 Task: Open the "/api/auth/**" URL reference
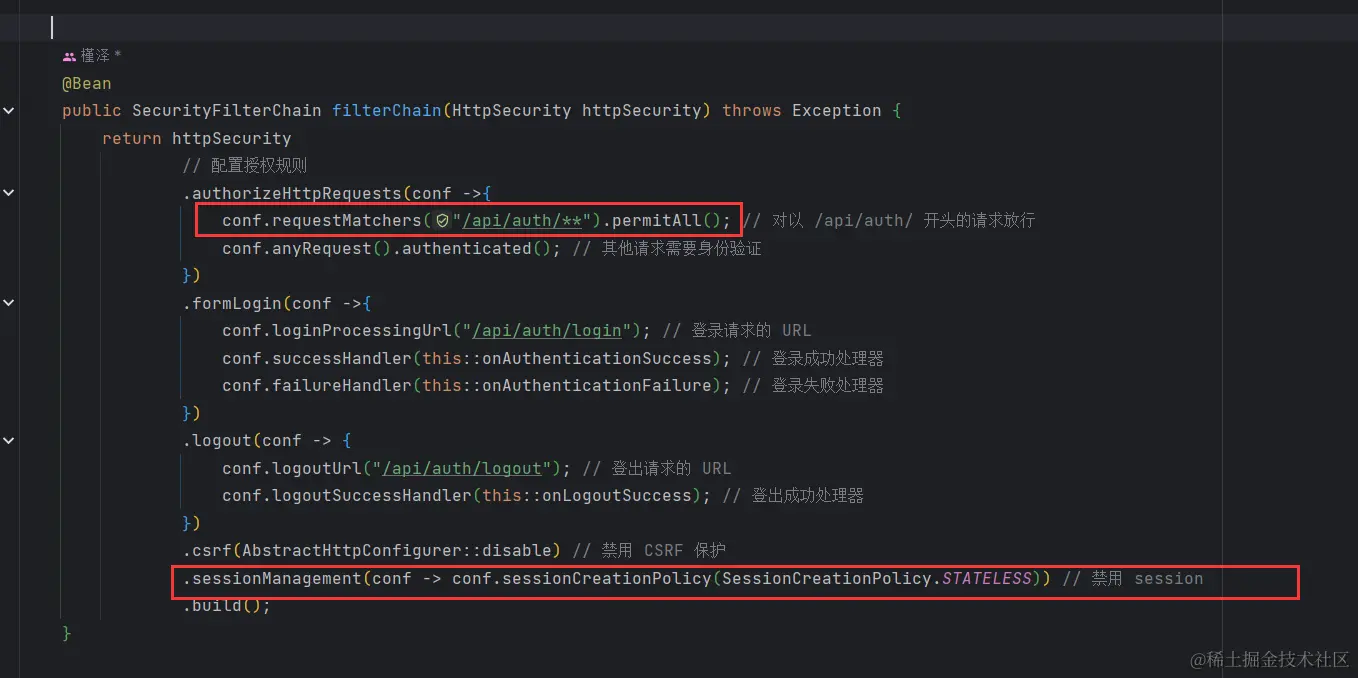[522, 220]
